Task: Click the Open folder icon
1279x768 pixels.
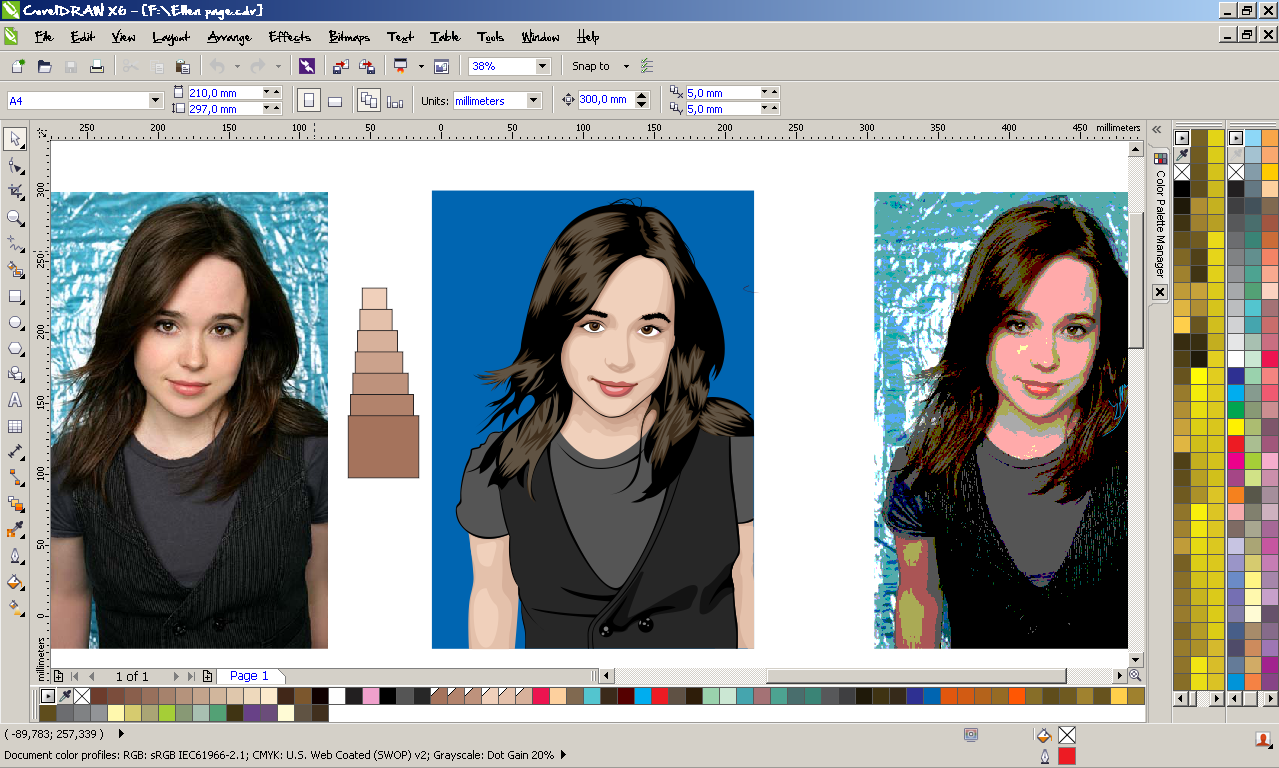Action: pyautogui.click(x=44, y=67)
